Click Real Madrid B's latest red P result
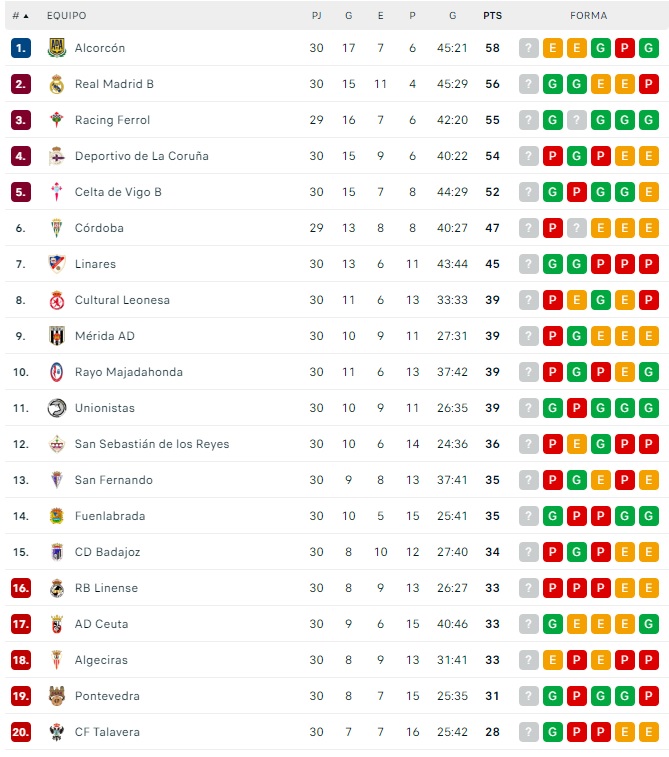 649,84
